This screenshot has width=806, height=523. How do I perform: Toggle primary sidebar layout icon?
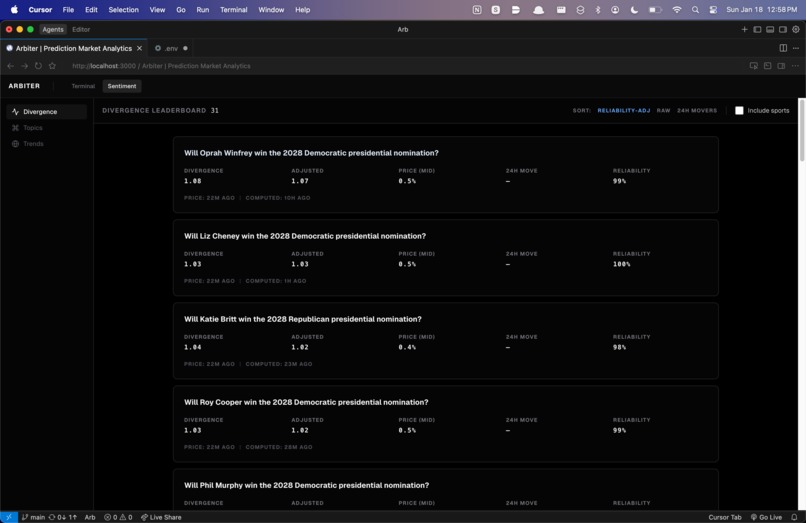[x=757, y=29]
